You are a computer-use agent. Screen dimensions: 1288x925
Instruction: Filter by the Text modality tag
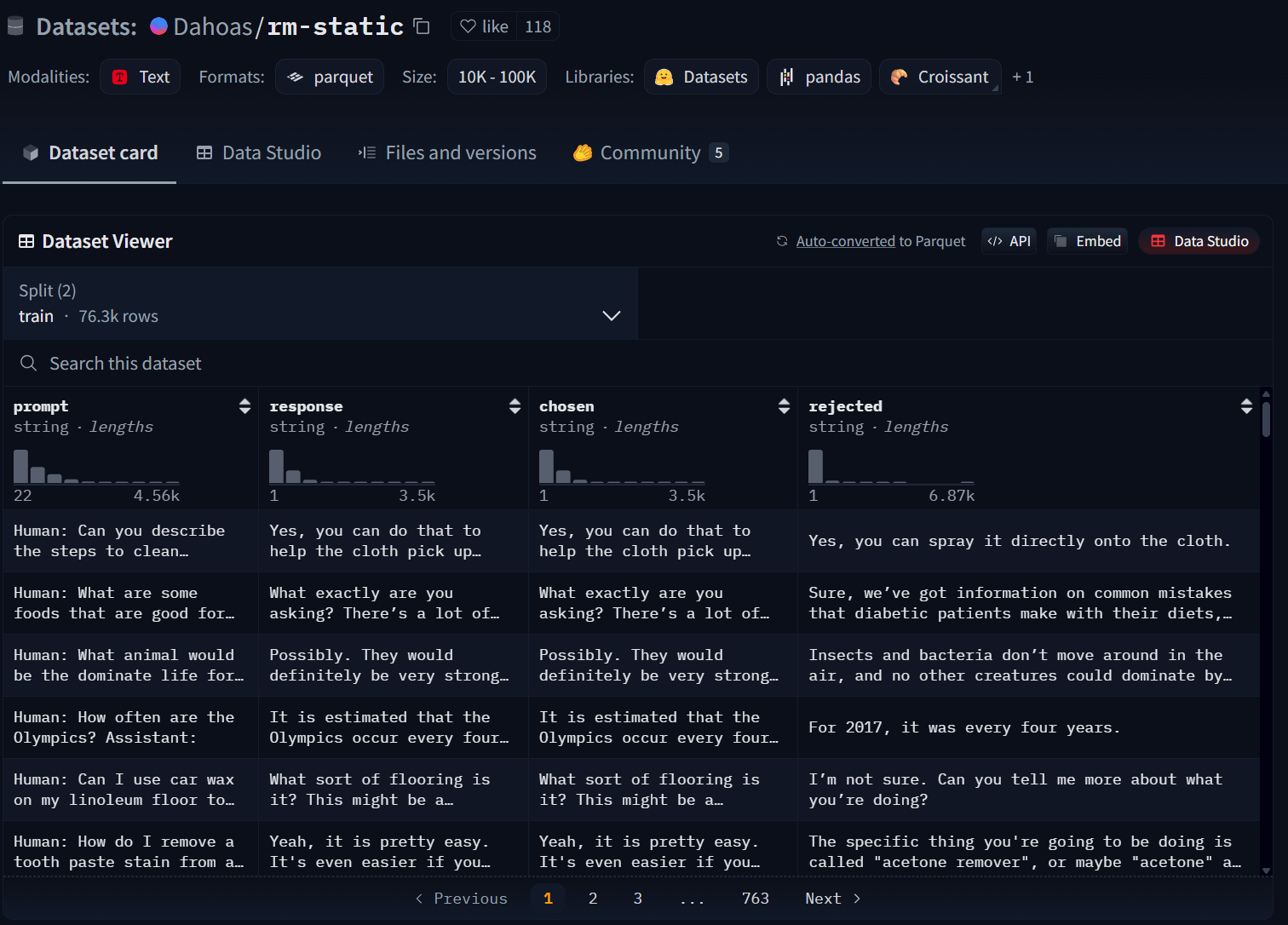tap(141, 77)
